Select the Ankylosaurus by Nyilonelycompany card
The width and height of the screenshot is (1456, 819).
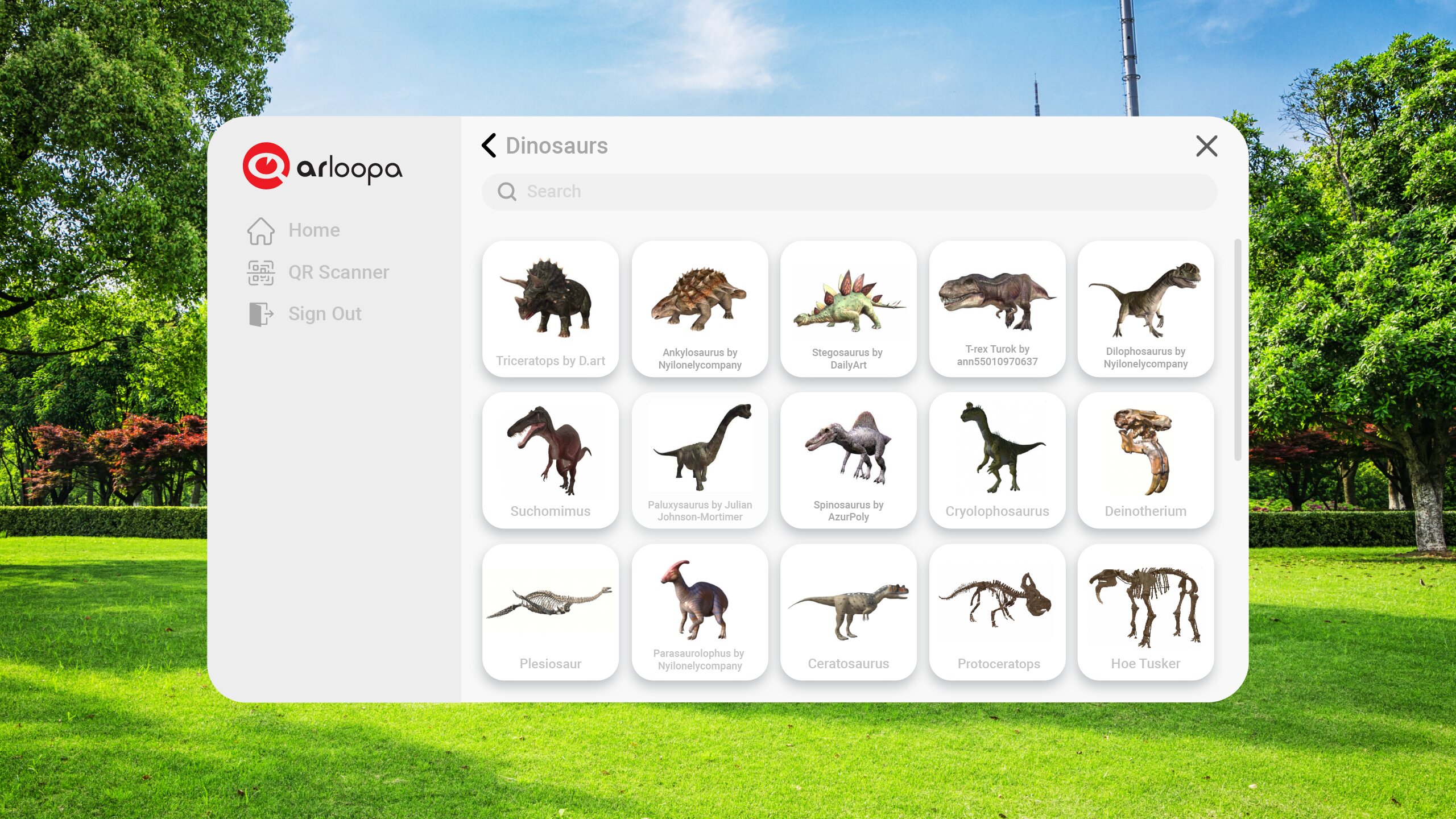pos(700,309)
